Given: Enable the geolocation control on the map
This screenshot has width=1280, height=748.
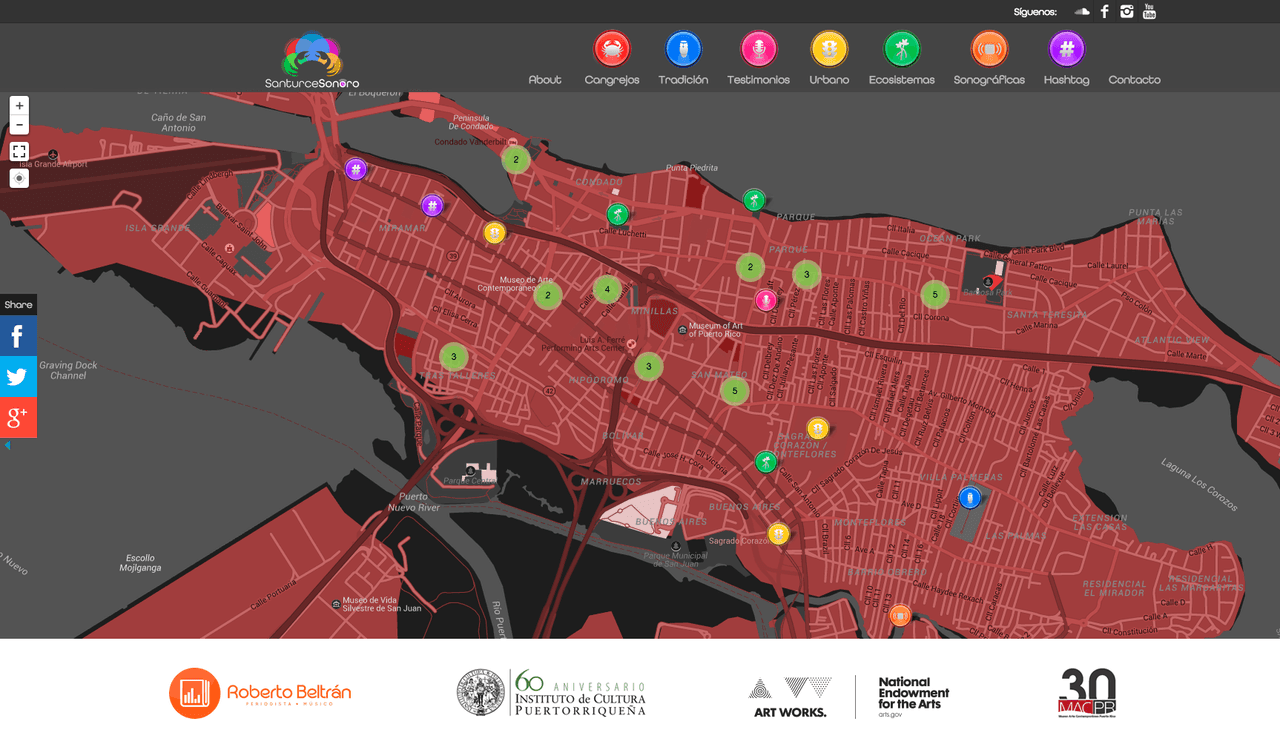Looking at the screenshot, I should [x=18, y=177].
